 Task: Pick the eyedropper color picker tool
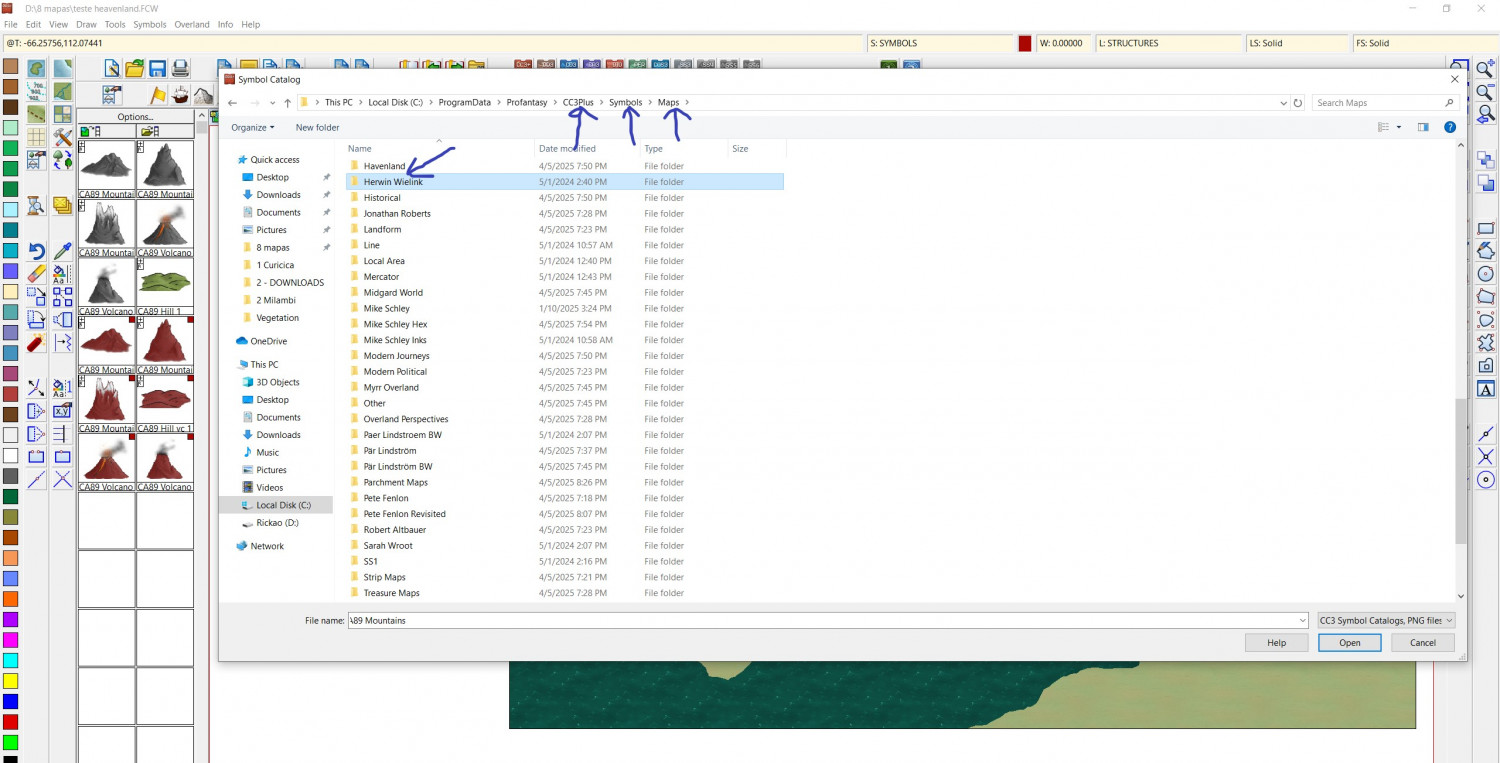click(62, 252)
